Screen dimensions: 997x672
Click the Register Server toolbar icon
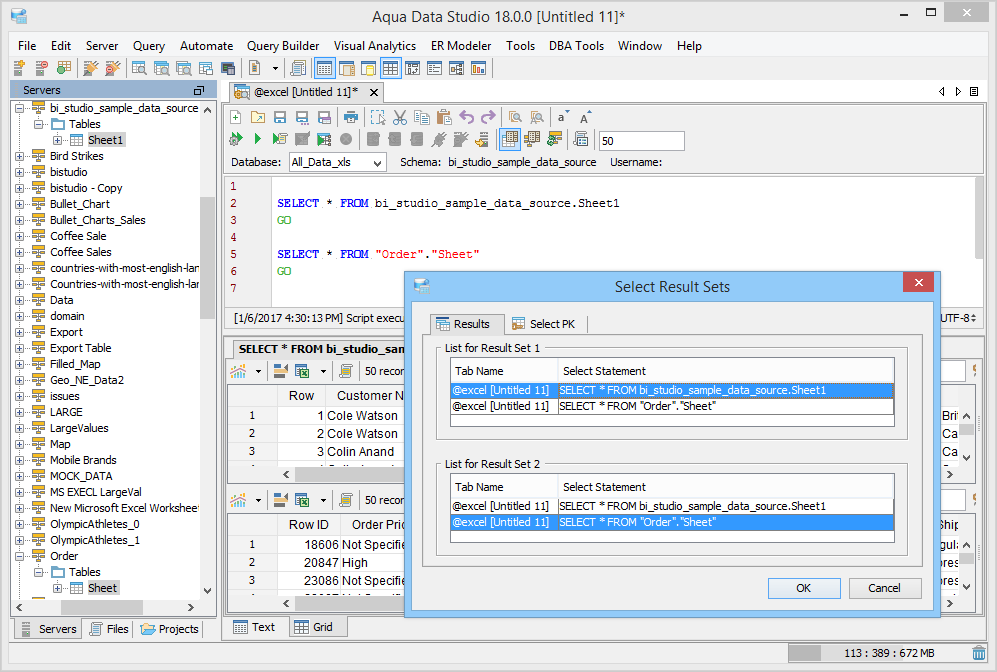[19, 68]
